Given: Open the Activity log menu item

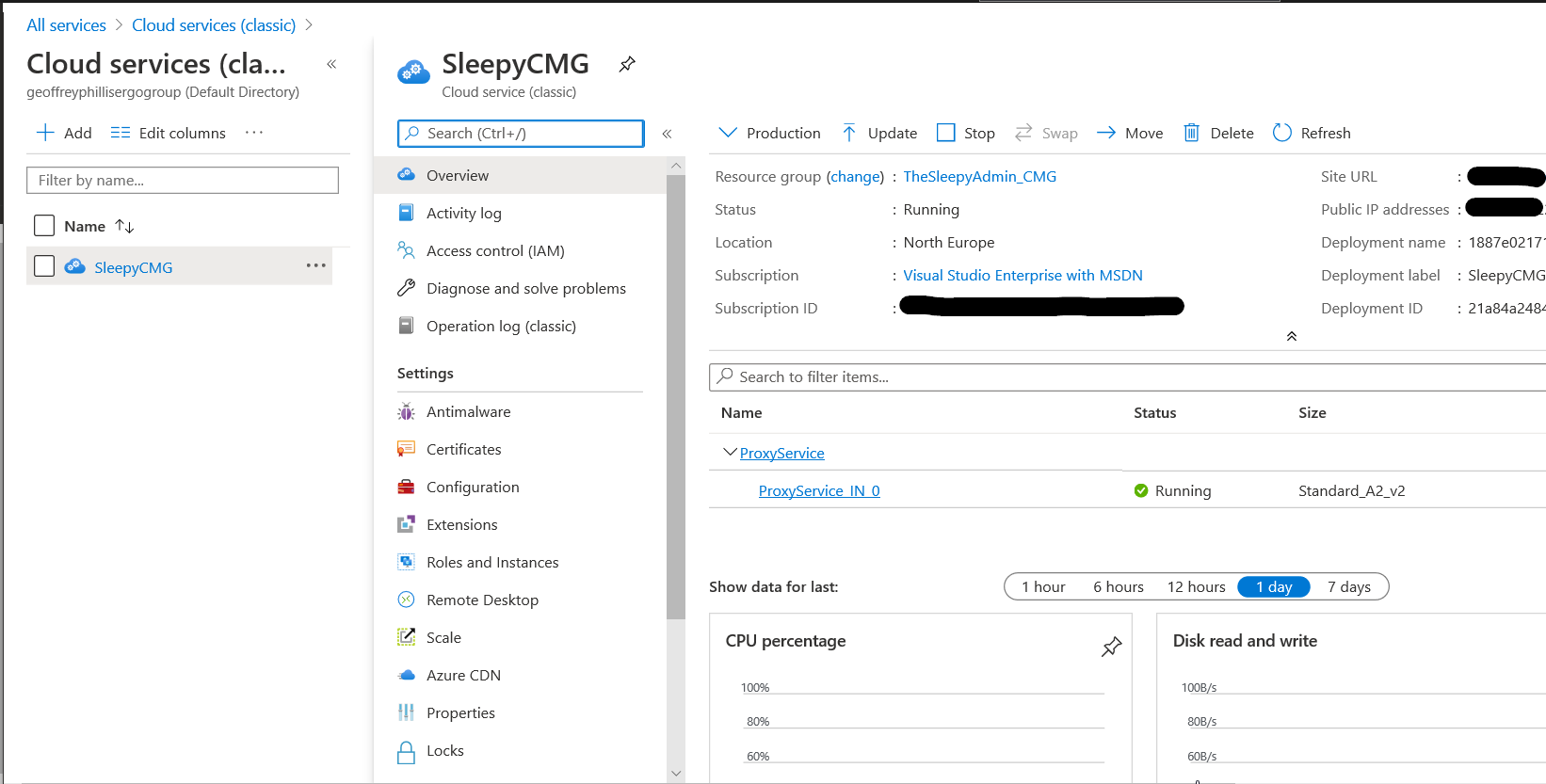Looking at the screenshot, I should tap(463, 213).
